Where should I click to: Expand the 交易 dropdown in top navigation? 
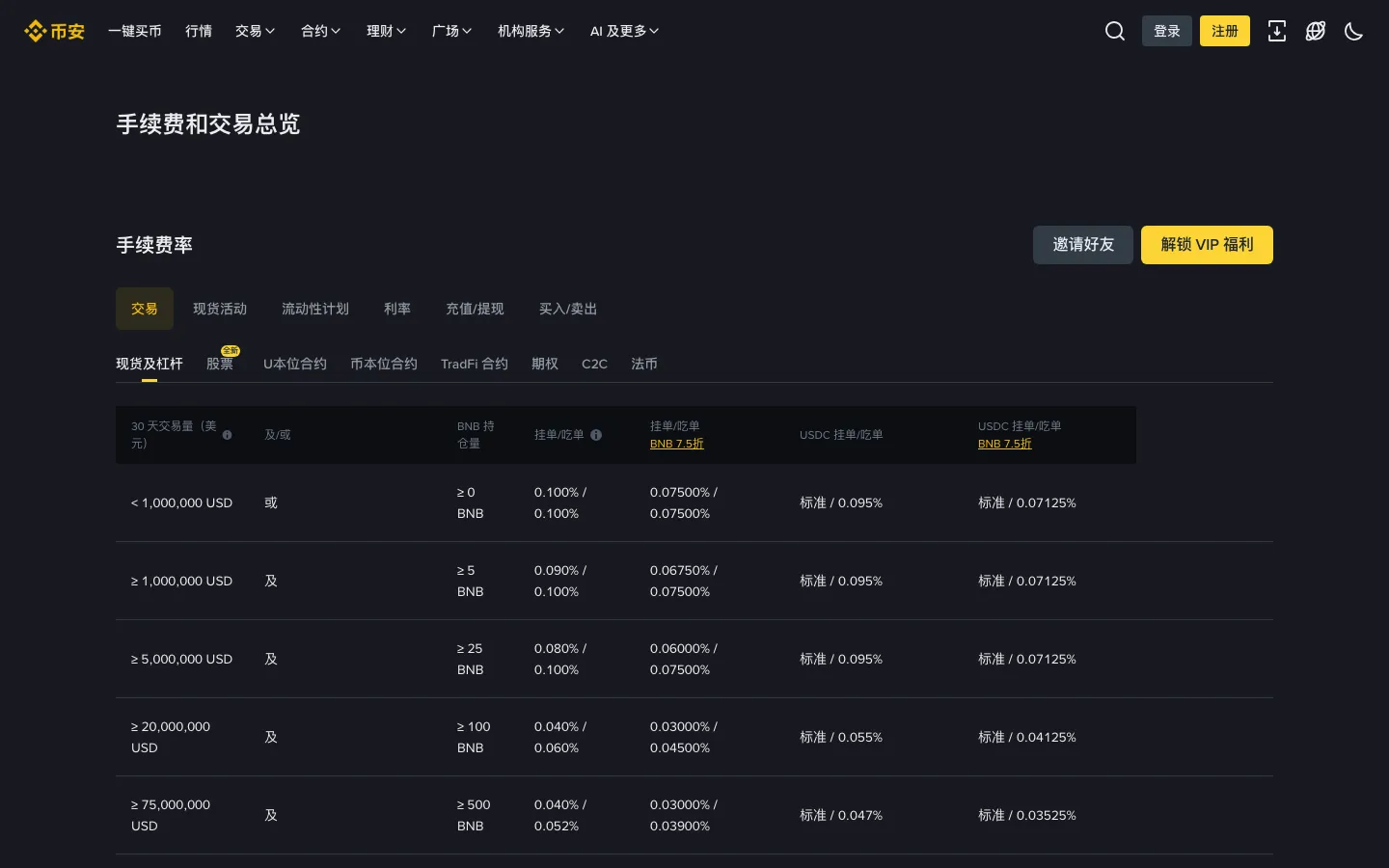tap(256, 31)
